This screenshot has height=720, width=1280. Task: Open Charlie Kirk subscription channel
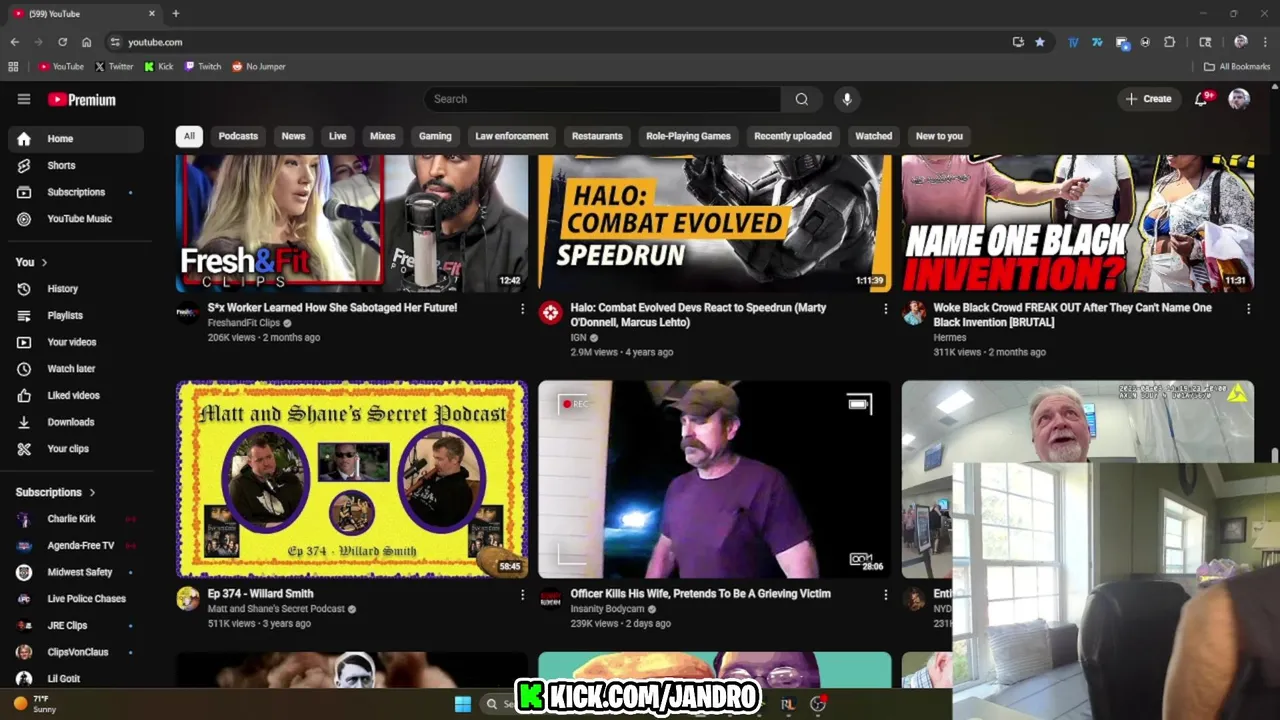click(76, 519)
